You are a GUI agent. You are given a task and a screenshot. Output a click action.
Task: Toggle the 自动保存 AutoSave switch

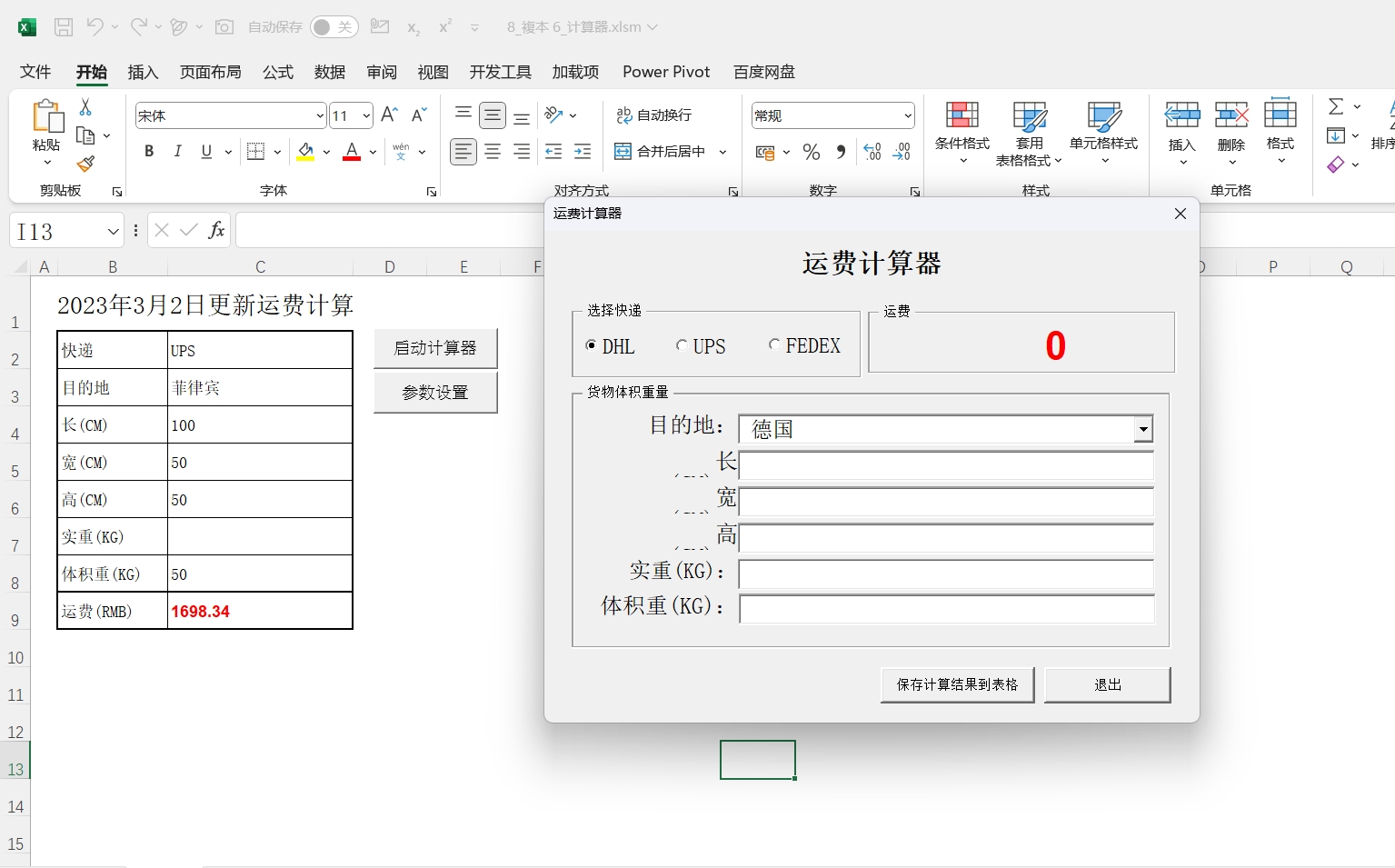pos(334,27)
